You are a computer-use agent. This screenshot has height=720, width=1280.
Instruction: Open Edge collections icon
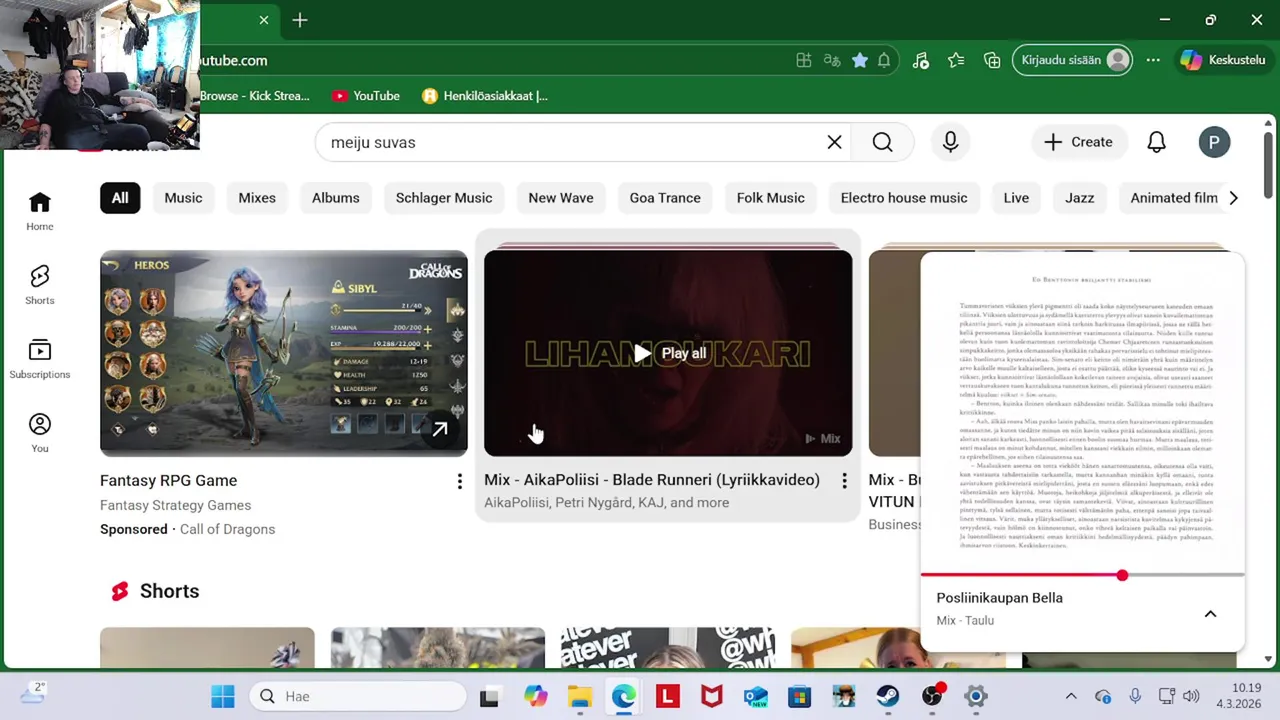coord(992,60)
